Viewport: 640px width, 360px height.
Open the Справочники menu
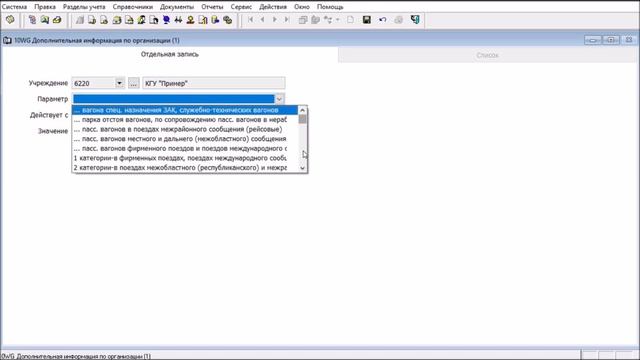133,7
